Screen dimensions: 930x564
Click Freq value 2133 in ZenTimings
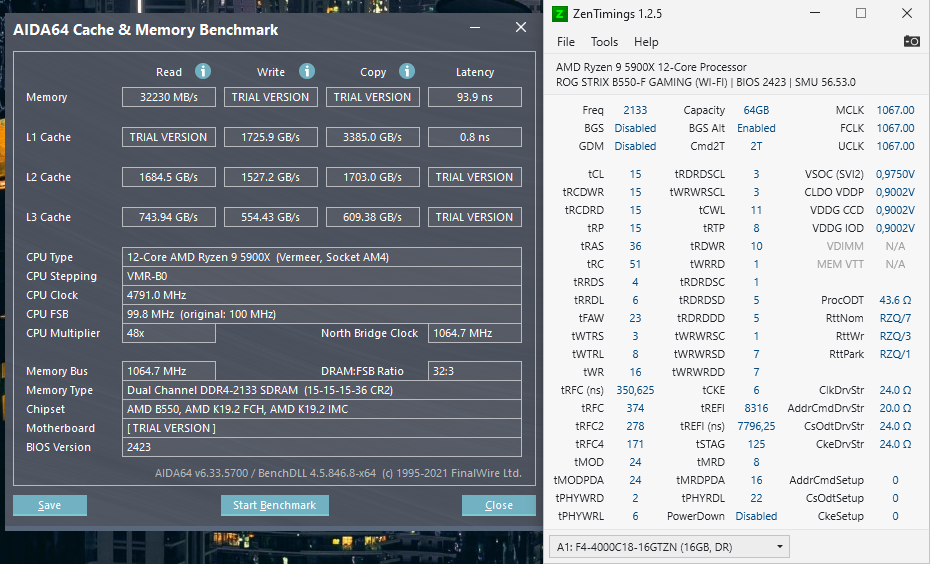(x=635, y=110)
